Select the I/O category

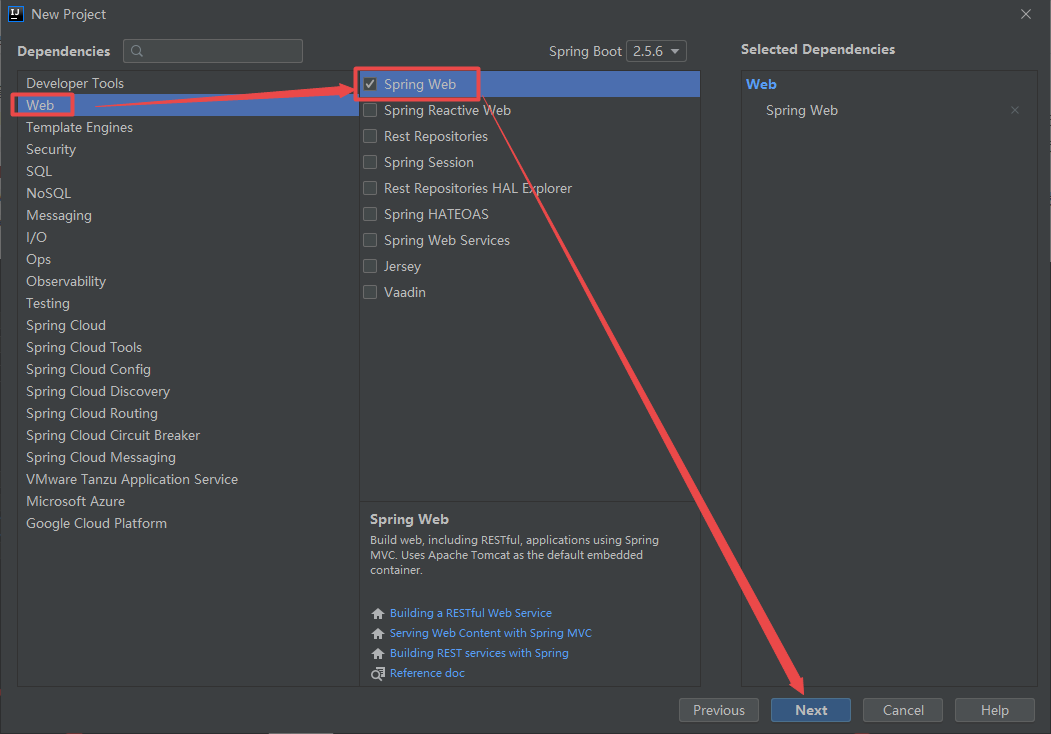(x=188, y=237)
